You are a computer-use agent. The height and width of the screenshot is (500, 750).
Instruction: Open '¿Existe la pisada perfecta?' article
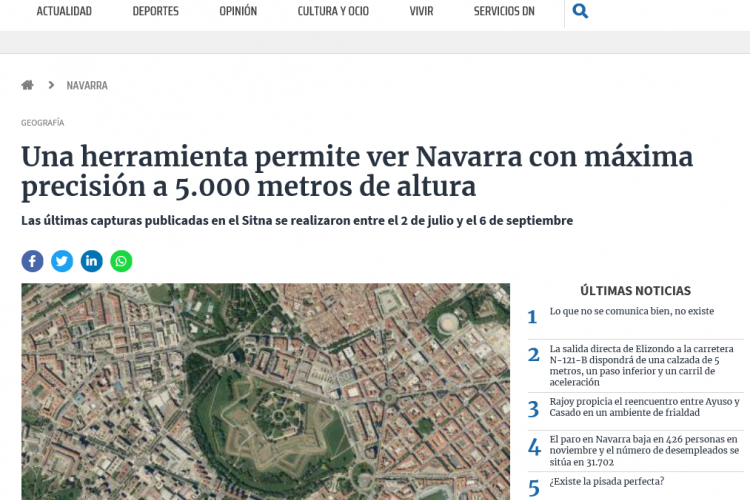click(x=607, y=482)
